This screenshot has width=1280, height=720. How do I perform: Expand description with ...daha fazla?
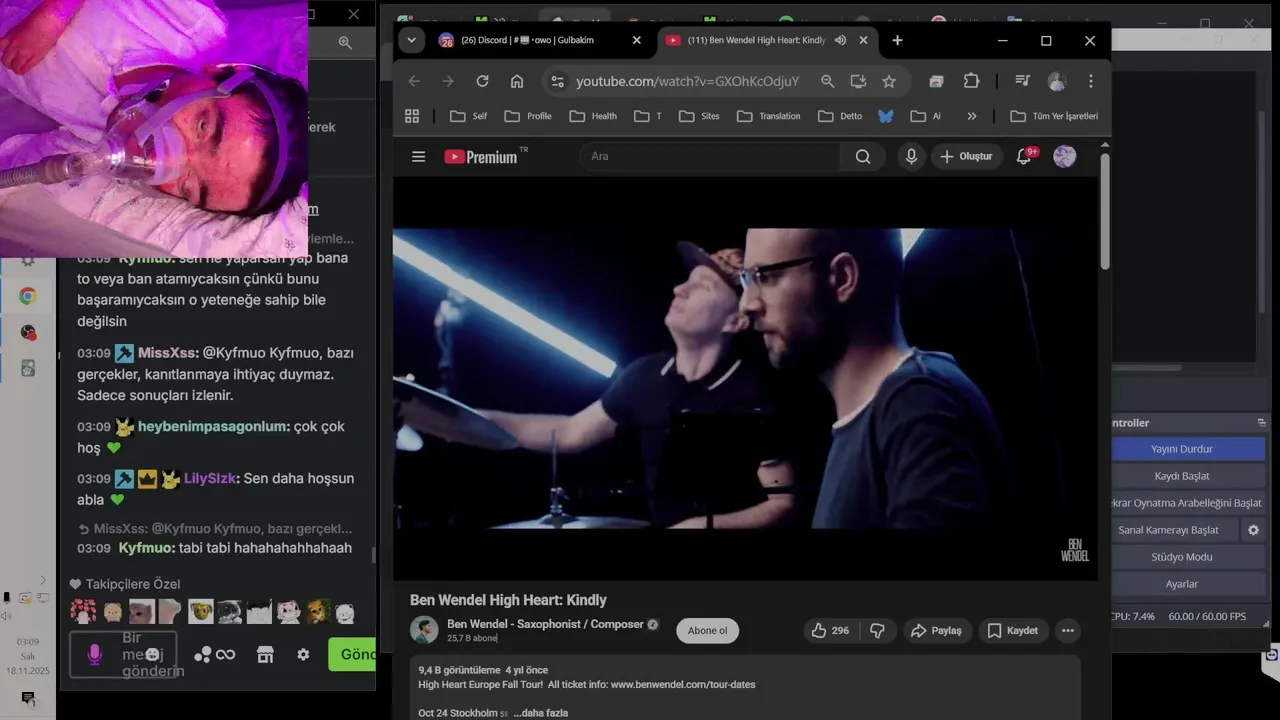(x=541, y=713)
